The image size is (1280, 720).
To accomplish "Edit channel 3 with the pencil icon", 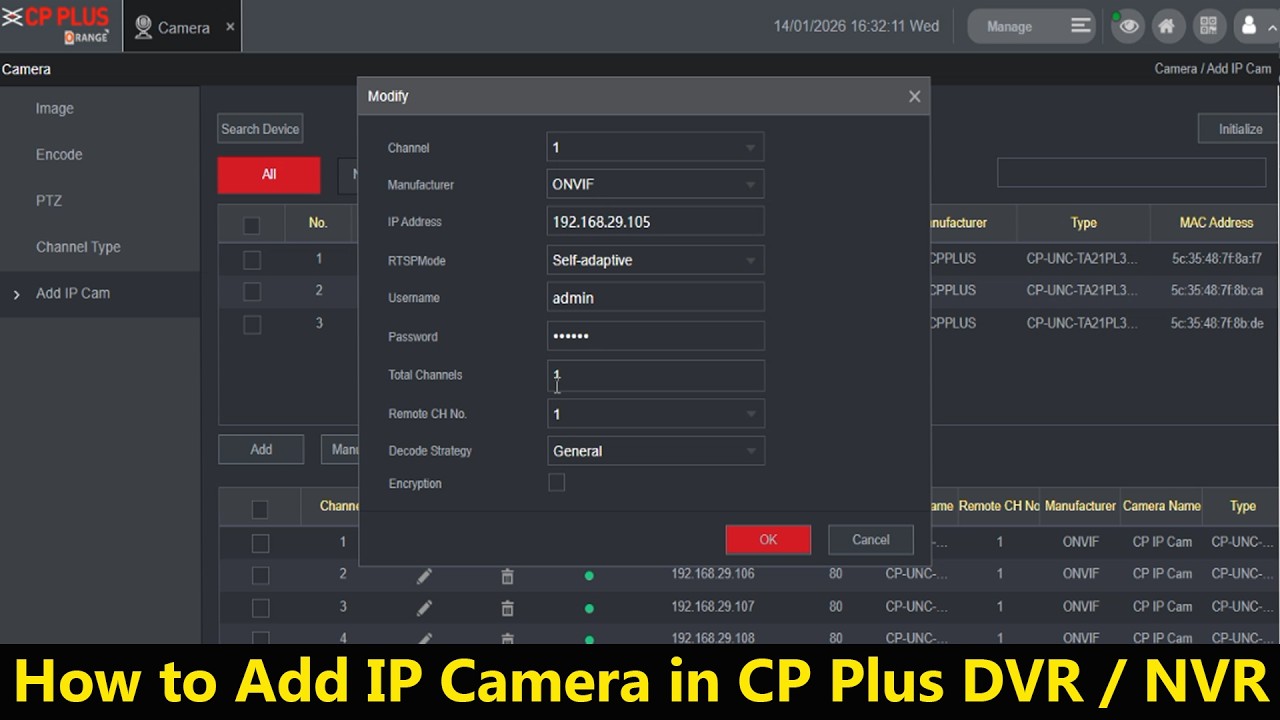I will (x=424, y=608).
